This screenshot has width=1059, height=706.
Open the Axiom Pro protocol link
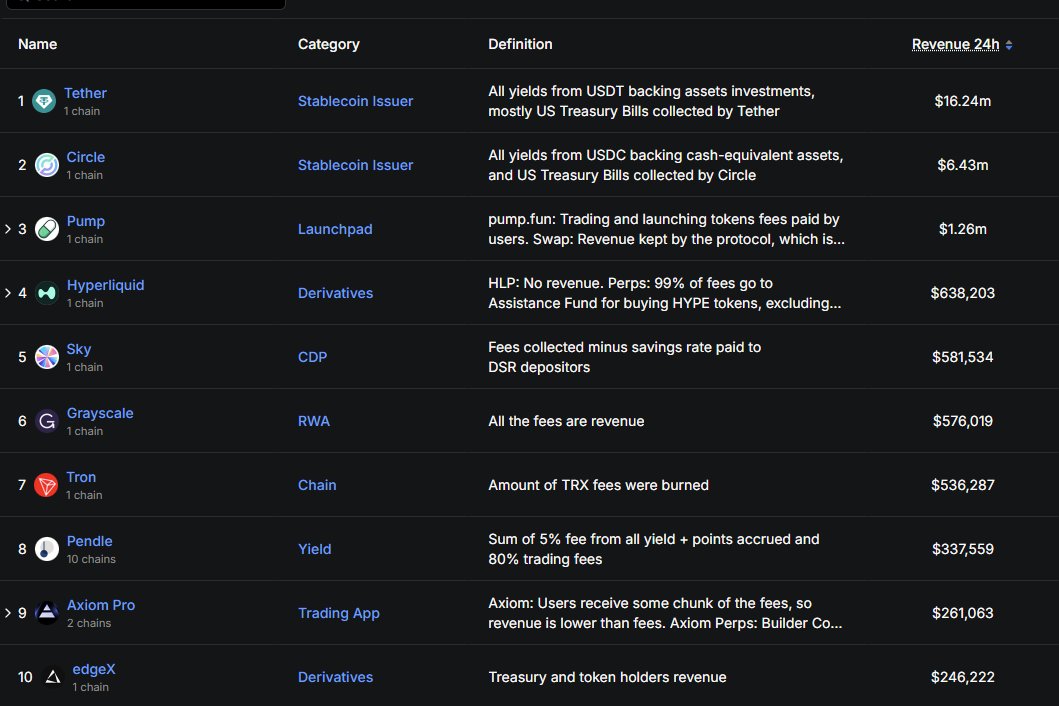click(x=101, y=605)
